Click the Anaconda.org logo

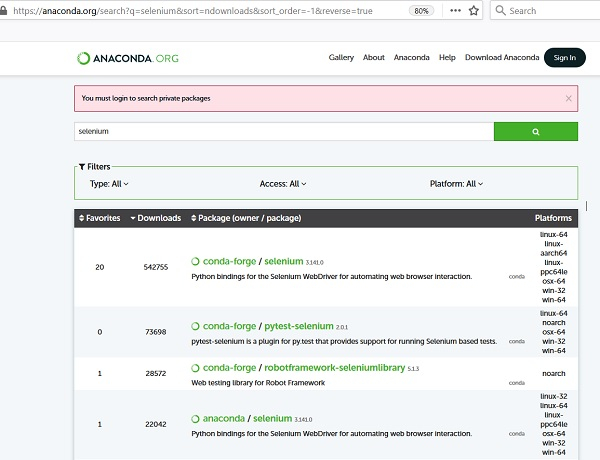(x=128, y=58)
